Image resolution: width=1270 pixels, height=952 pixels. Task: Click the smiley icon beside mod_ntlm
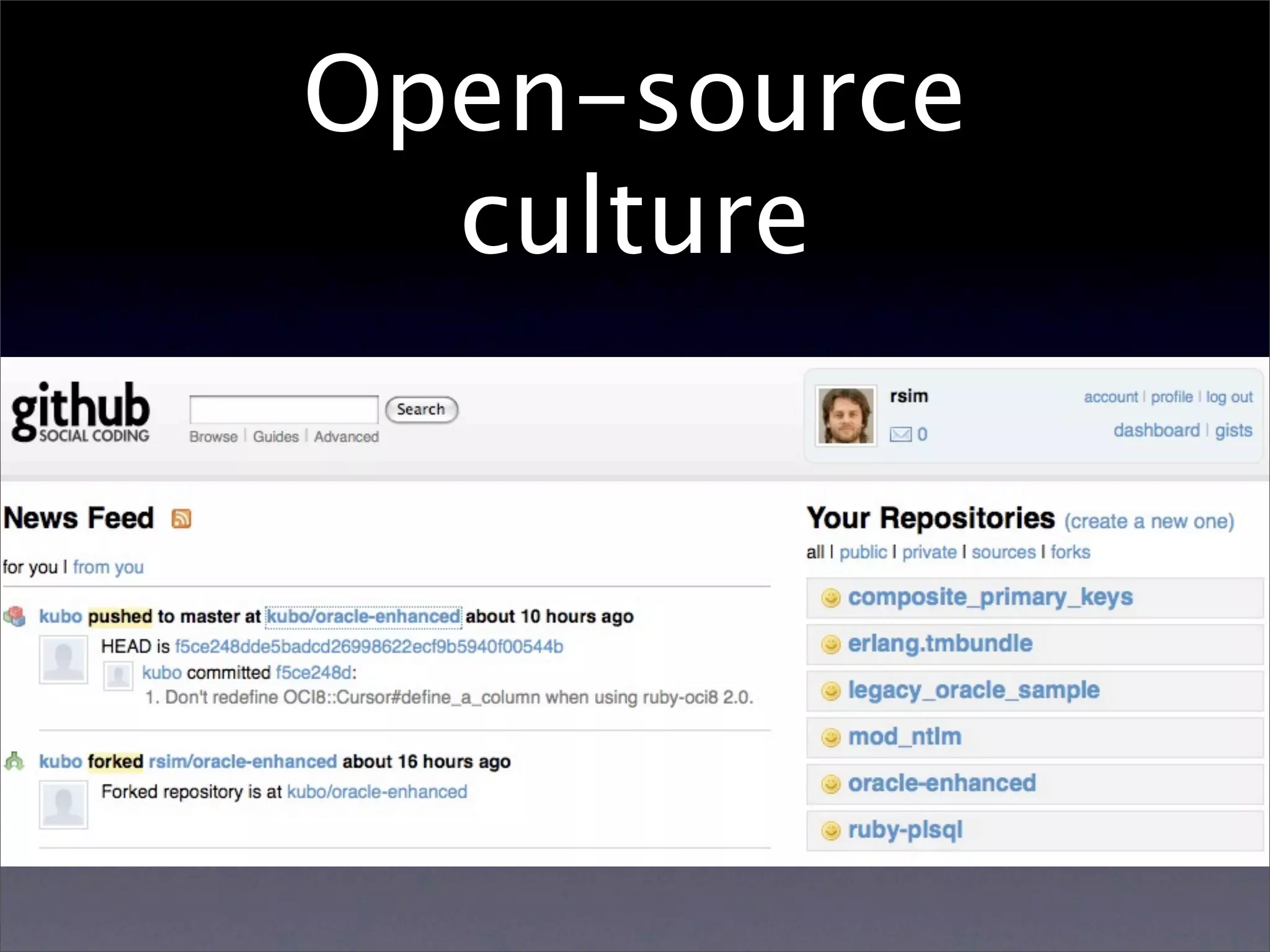coord(830,738)
